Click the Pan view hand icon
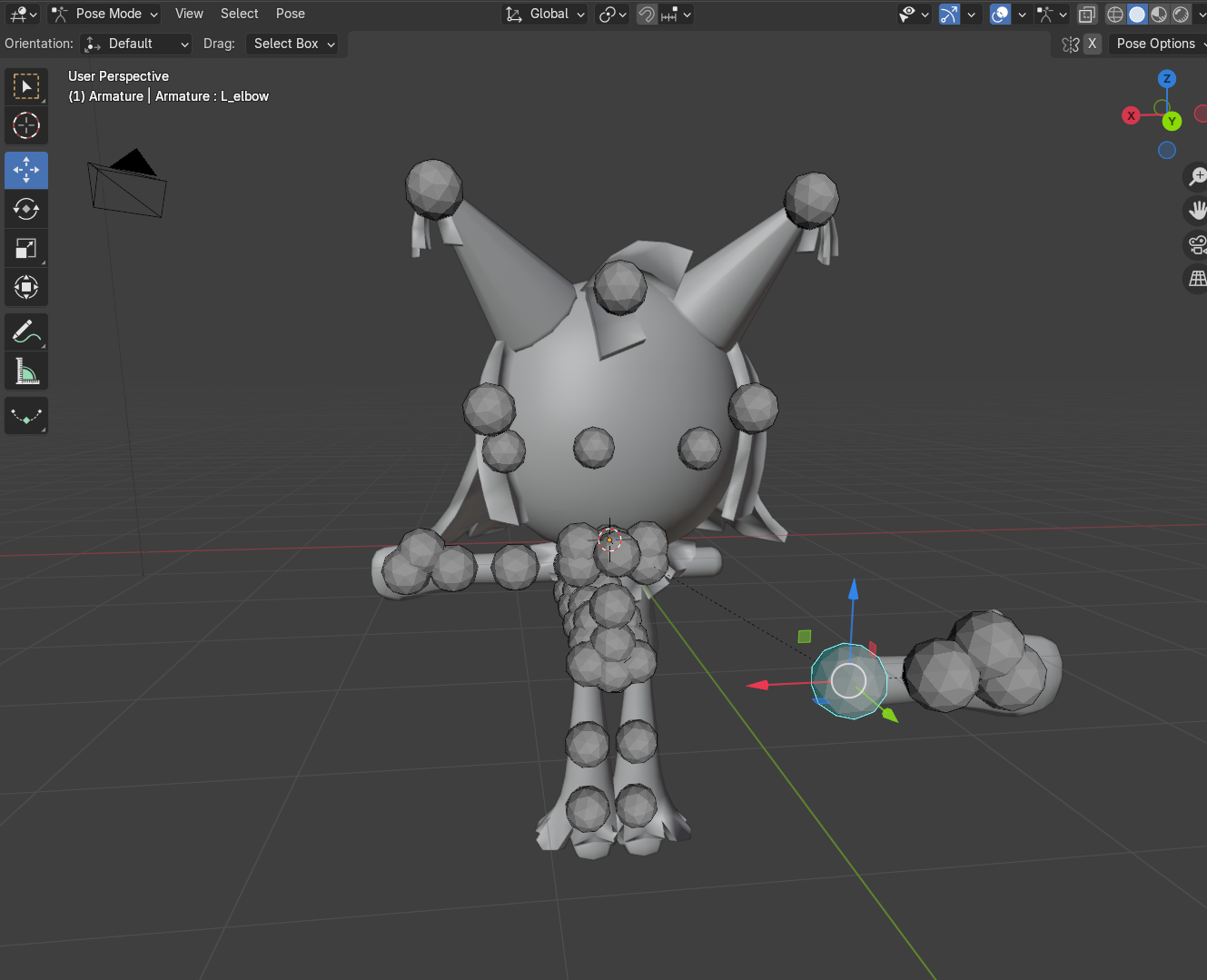Image resolution: width=1207 pixels, height=980 pixels. 1197,211
